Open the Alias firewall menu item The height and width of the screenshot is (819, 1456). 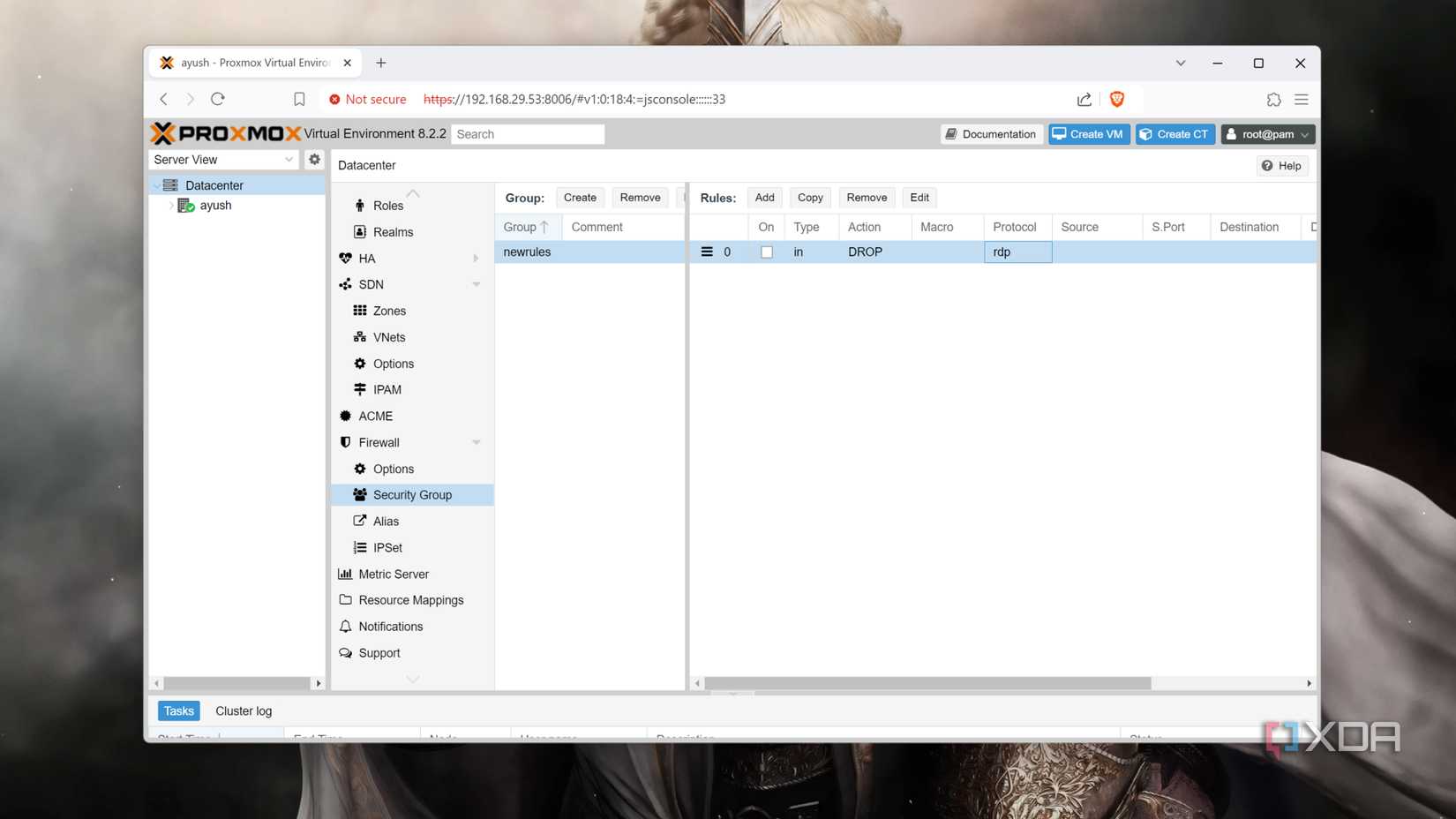386,521
